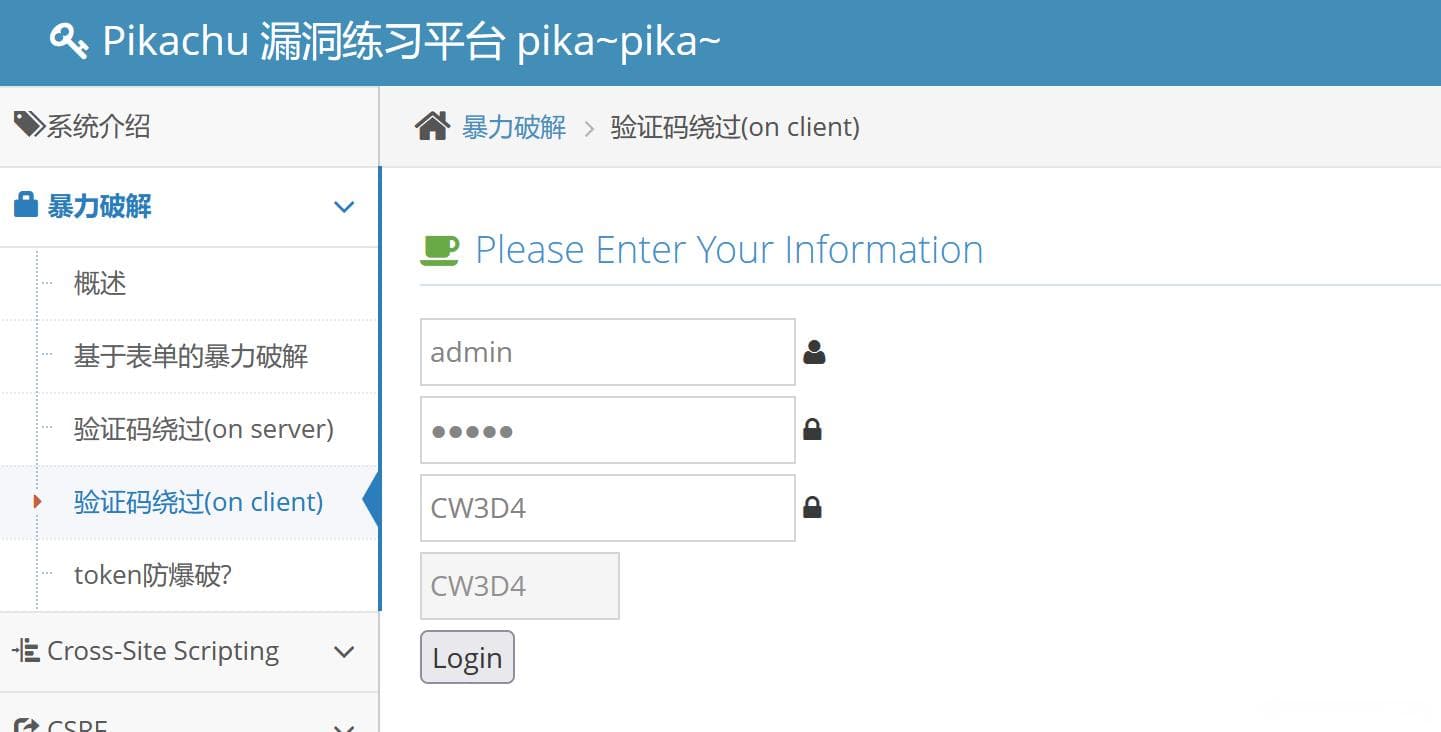Select 验证码绕过(on server) menu item
Viewport: 1441px width, 732px height.
(204, 429)
